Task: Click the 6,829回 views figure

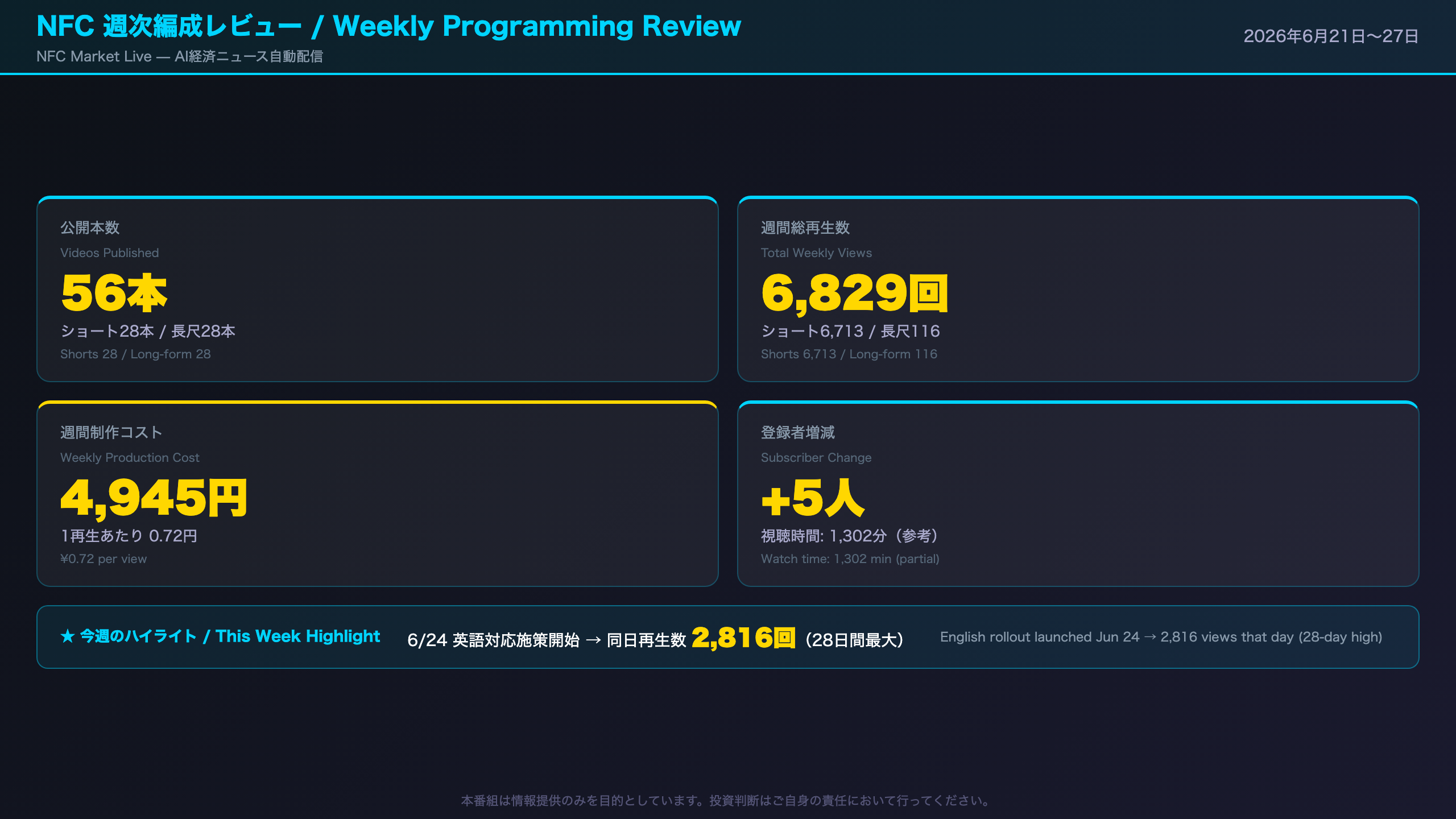Action: click(855, 293)
